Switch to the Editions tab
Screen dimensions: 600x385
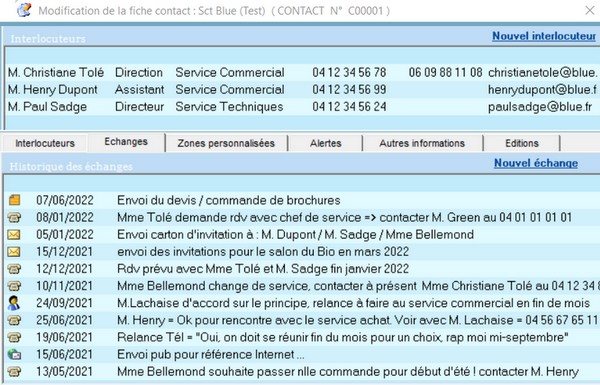(x=522, y=143)
